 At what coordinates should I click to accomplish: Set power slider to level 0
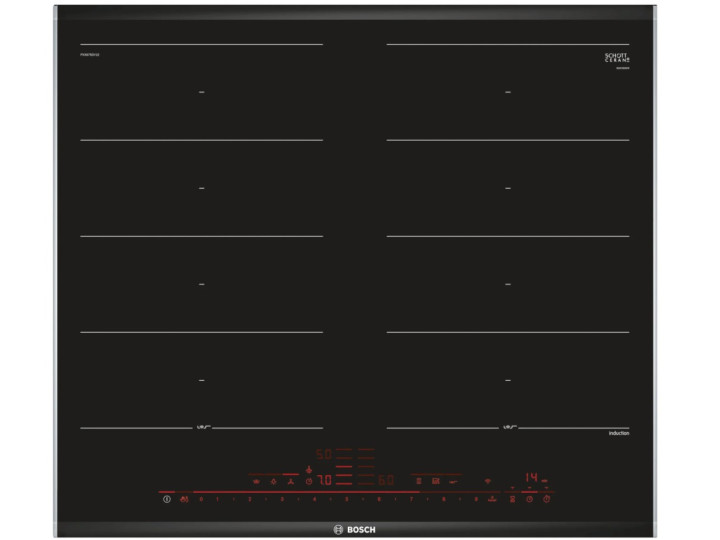pos(201,499)
